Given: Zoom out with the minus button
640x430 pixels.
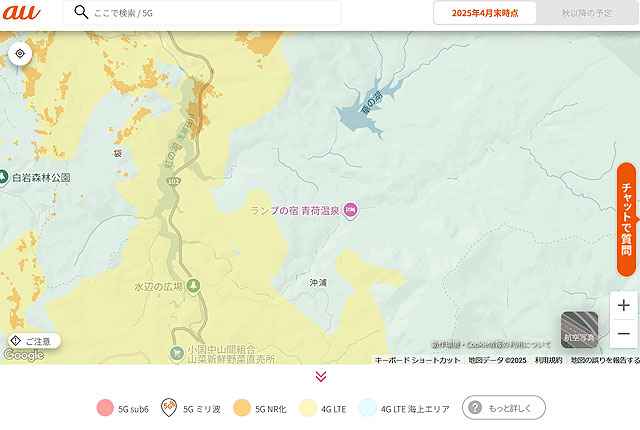Looking at the screenshot, I should tap(623, 334).
